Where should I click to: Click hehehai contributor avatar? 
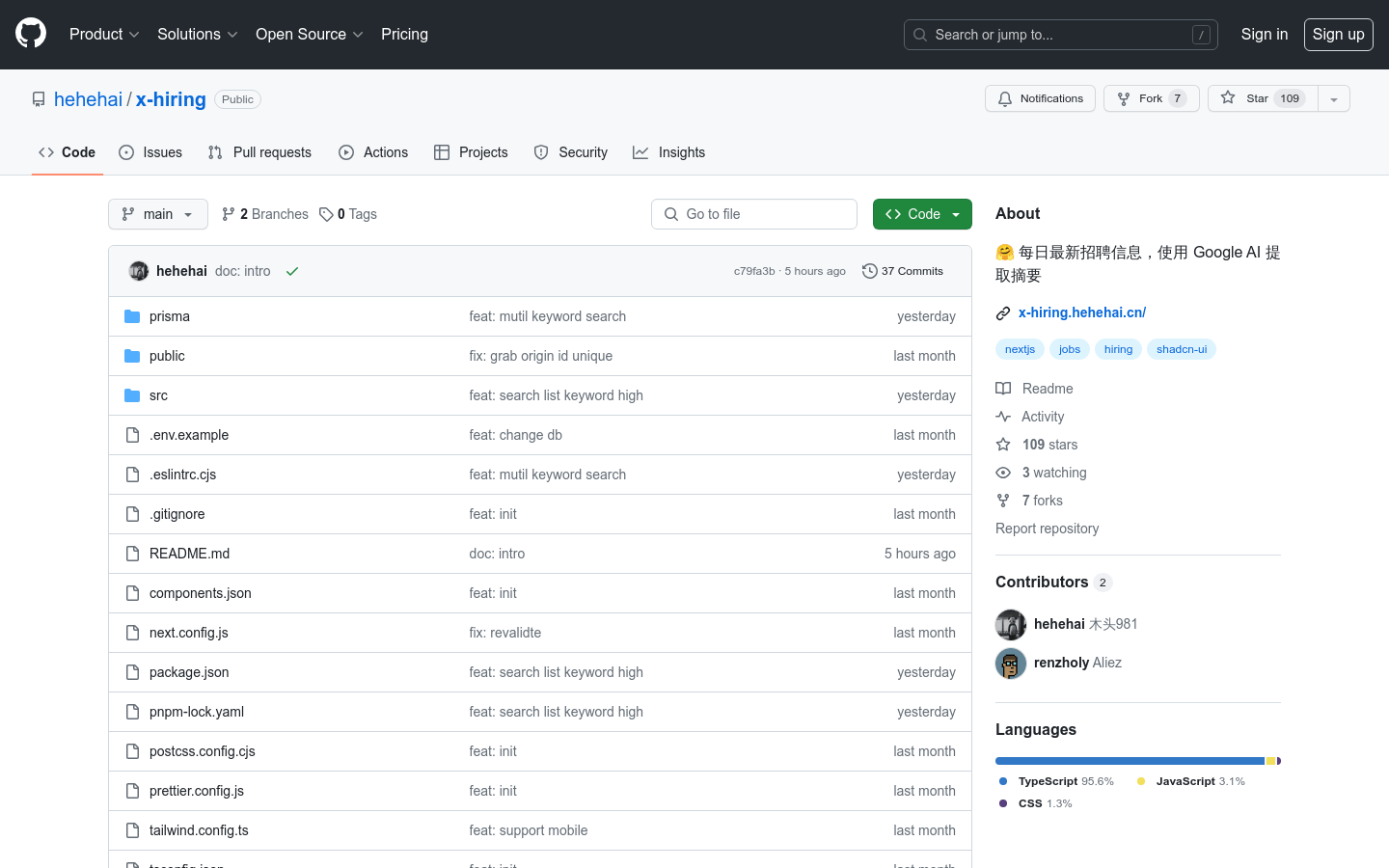pos(1011,624)
